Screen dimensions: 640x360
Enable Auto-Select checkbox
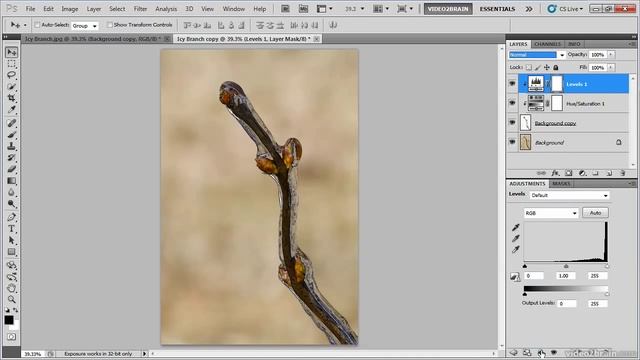(37, 25)
